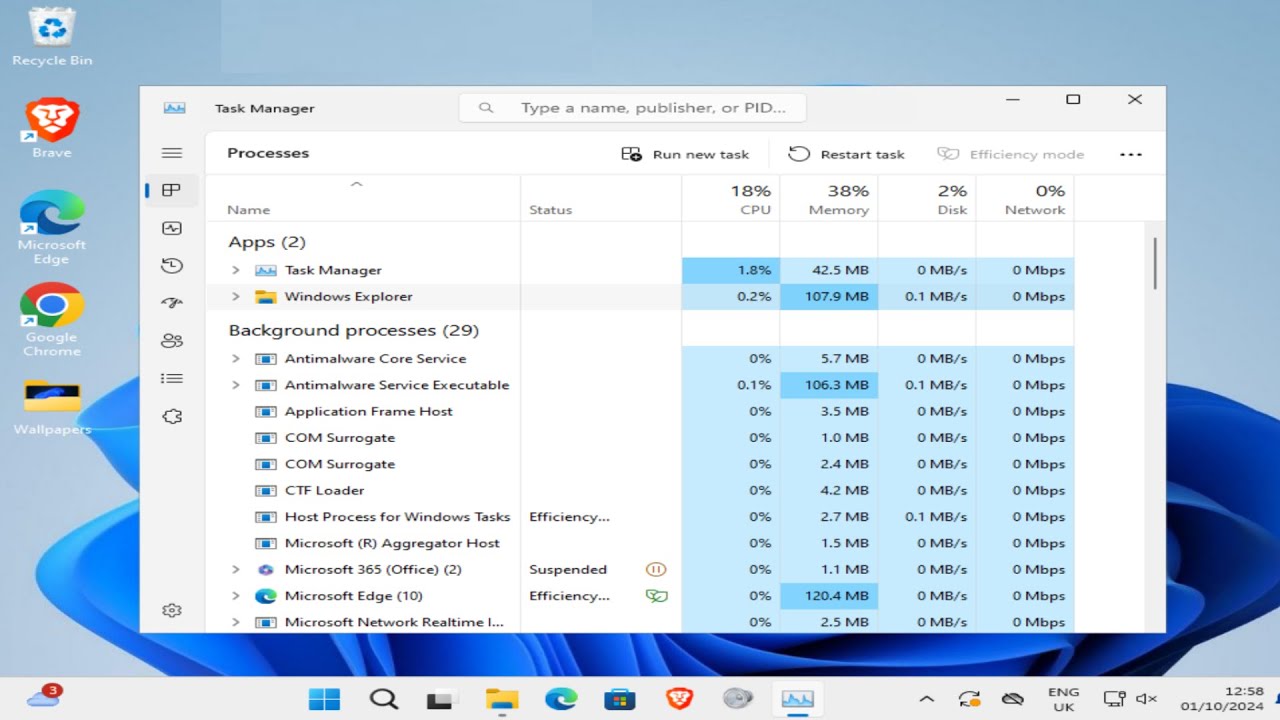Screen dimensions: 1280x720
Task: Expand Antimalware Core Service group
Action: click(236, 358)
